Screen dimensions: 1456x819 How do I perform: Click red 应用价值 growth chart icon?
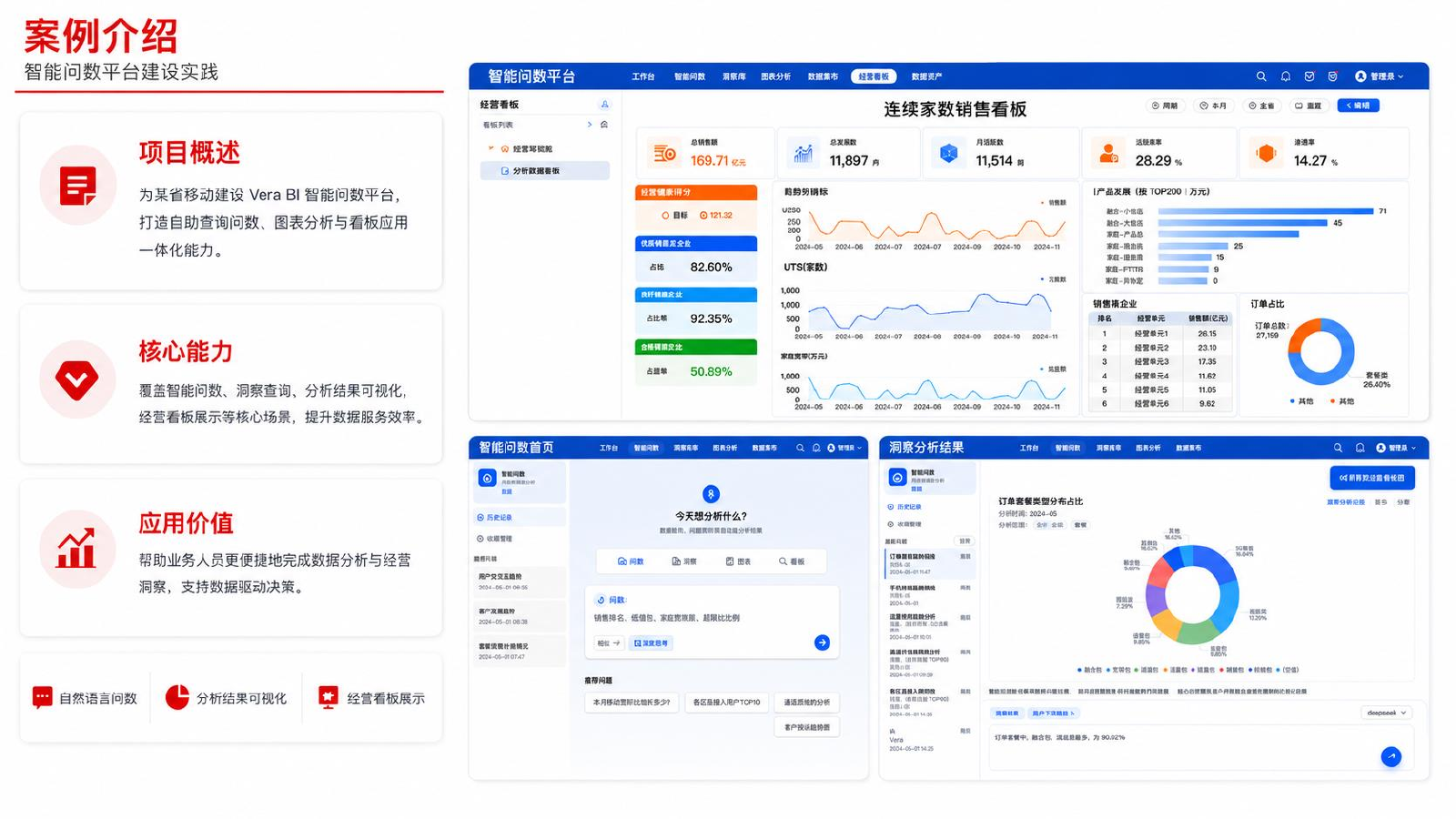pyautogui.click(x=77, y=549)
